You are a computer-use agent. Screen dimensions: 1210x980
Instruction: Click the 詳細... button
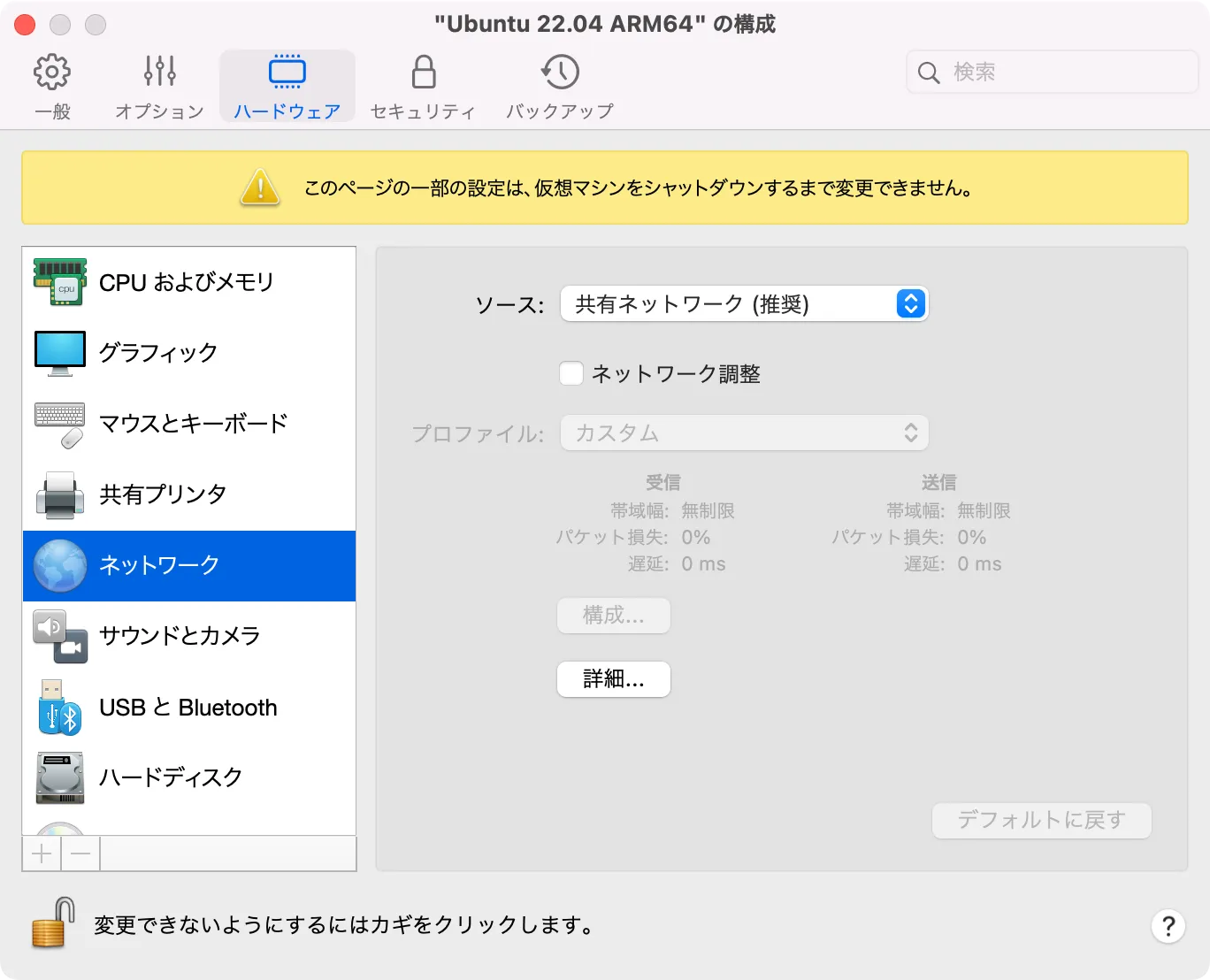pos(614,679)
